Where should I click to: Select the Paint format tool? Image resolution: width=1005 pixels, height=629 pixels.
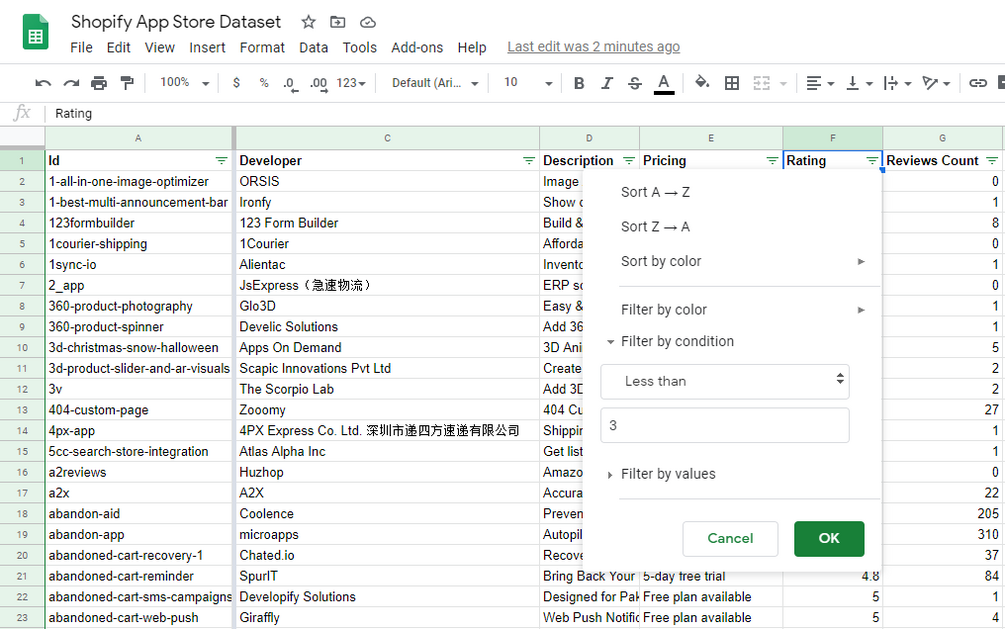127,83
